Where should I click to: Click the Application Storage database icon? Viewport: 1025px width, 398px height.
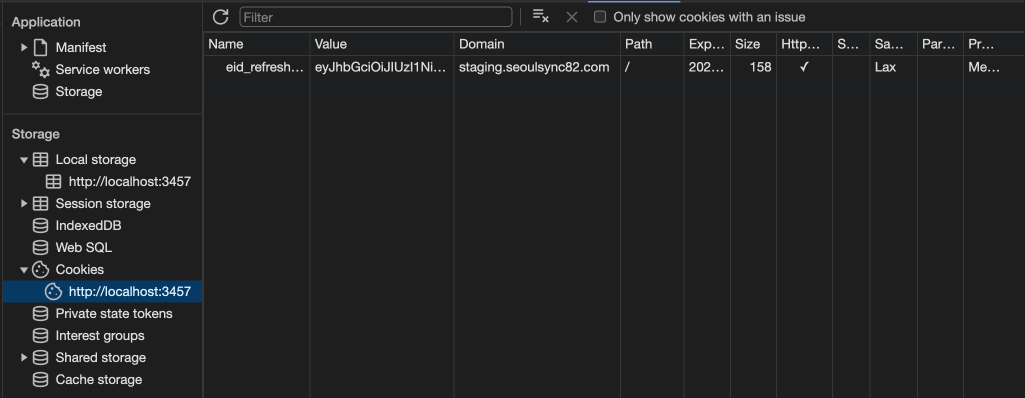(41, 91)
